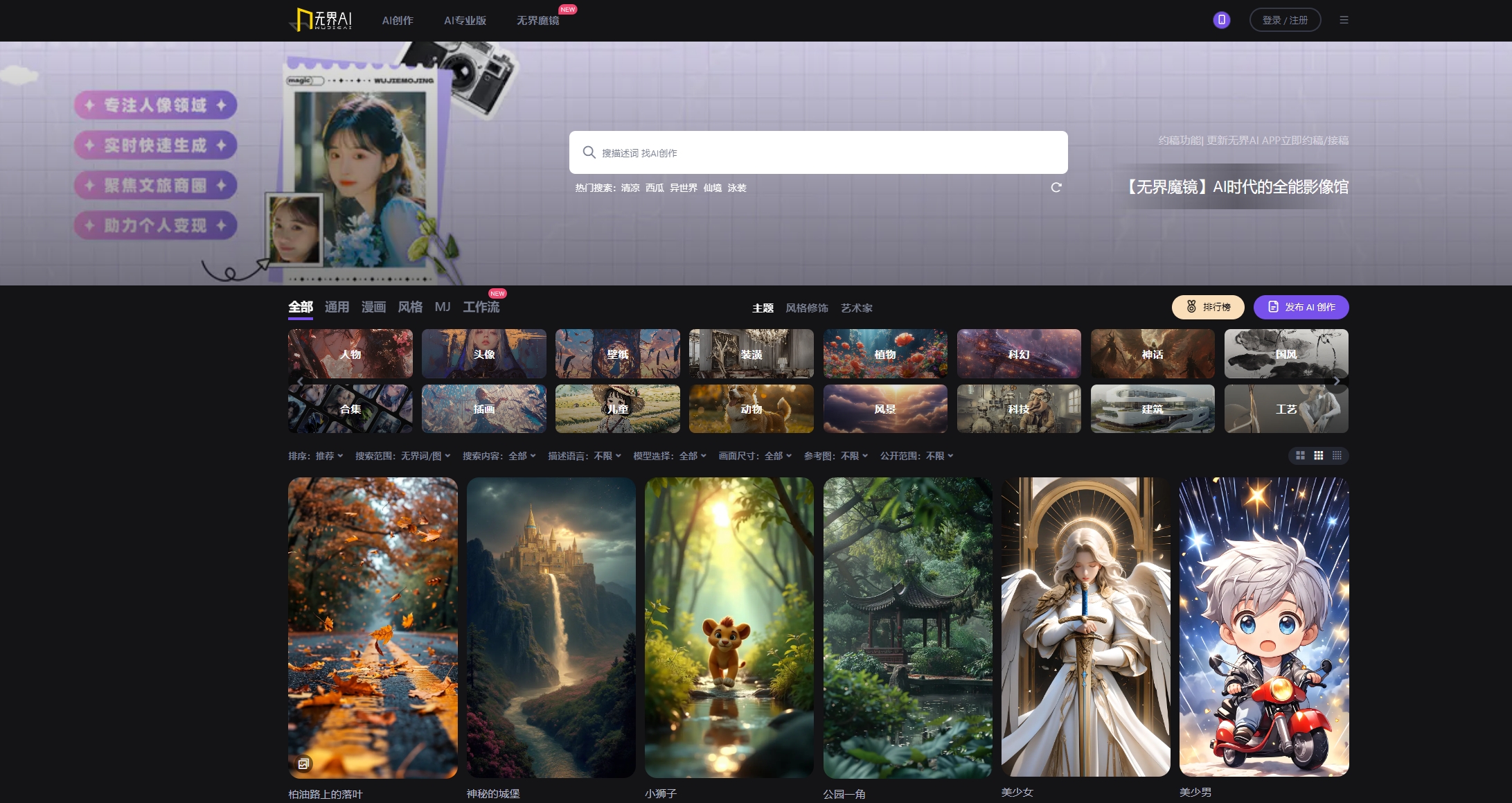Select the 国风 category tile
The width and height of the screenshot is (1512, 803).
[1286, 353]
